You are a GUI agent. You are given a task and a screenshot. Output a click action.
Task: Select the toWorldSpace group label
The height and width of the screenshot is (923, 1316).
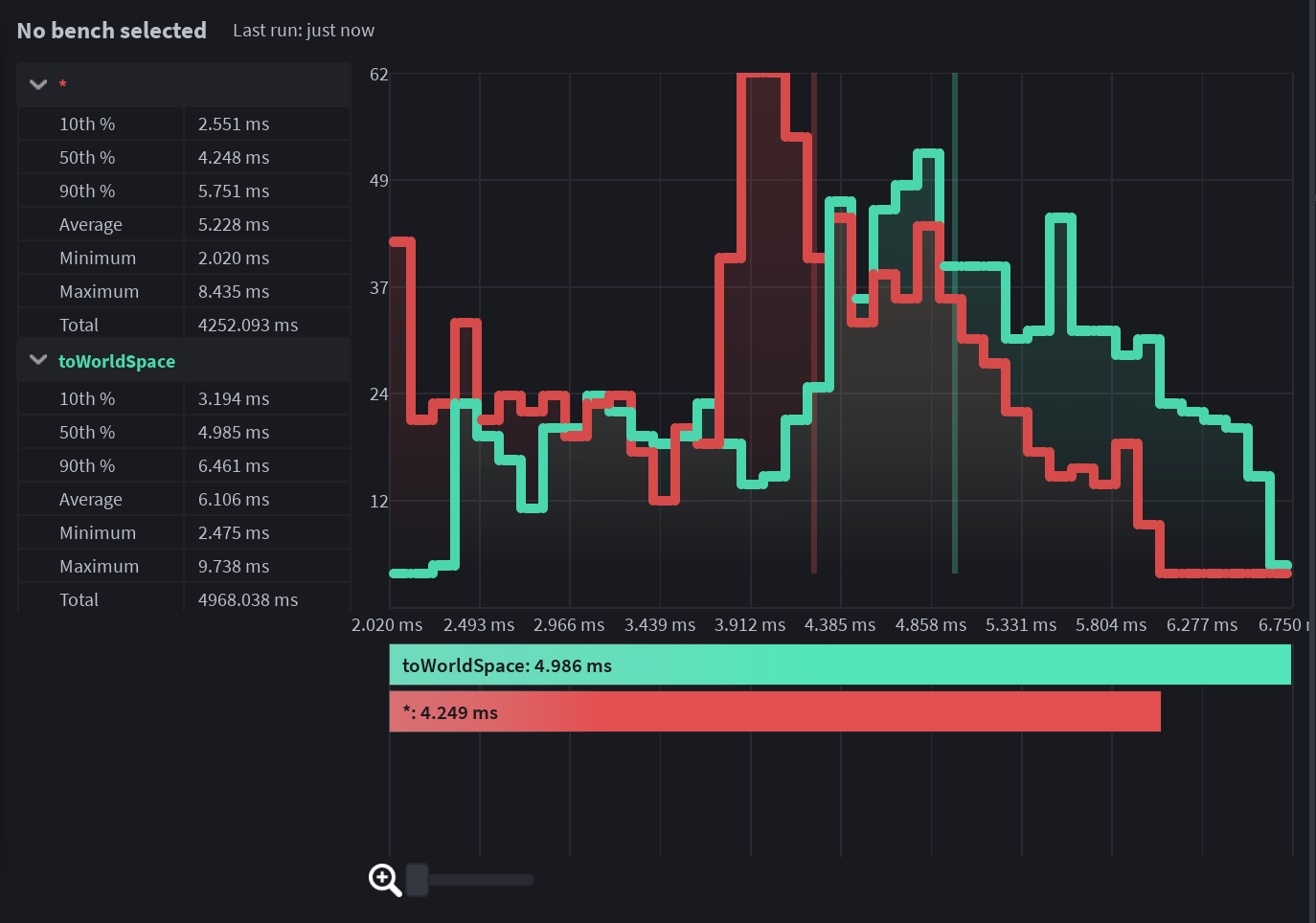(117, 361)
